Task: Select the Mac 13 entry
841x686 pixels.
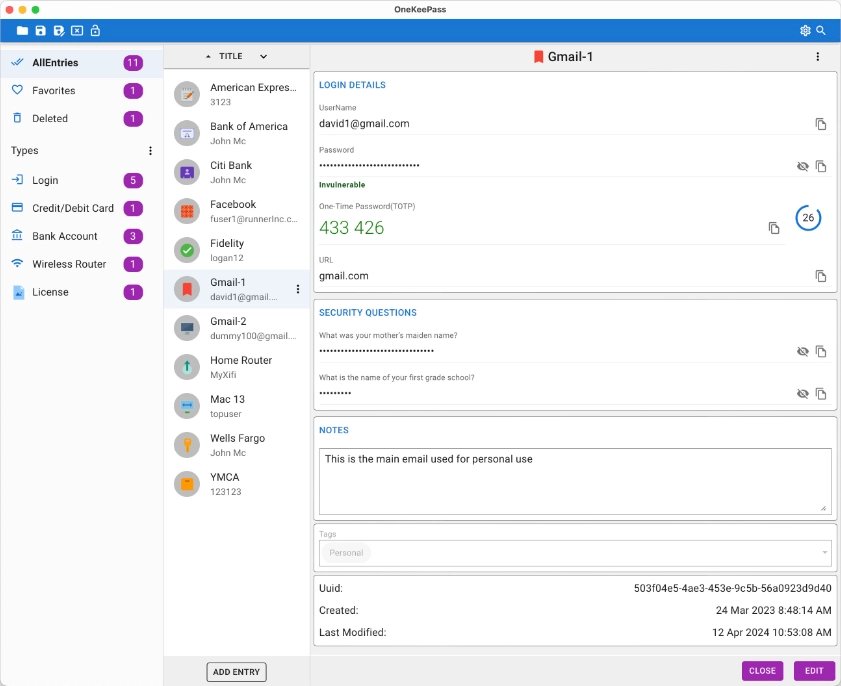Action: (x=237, y=406)
